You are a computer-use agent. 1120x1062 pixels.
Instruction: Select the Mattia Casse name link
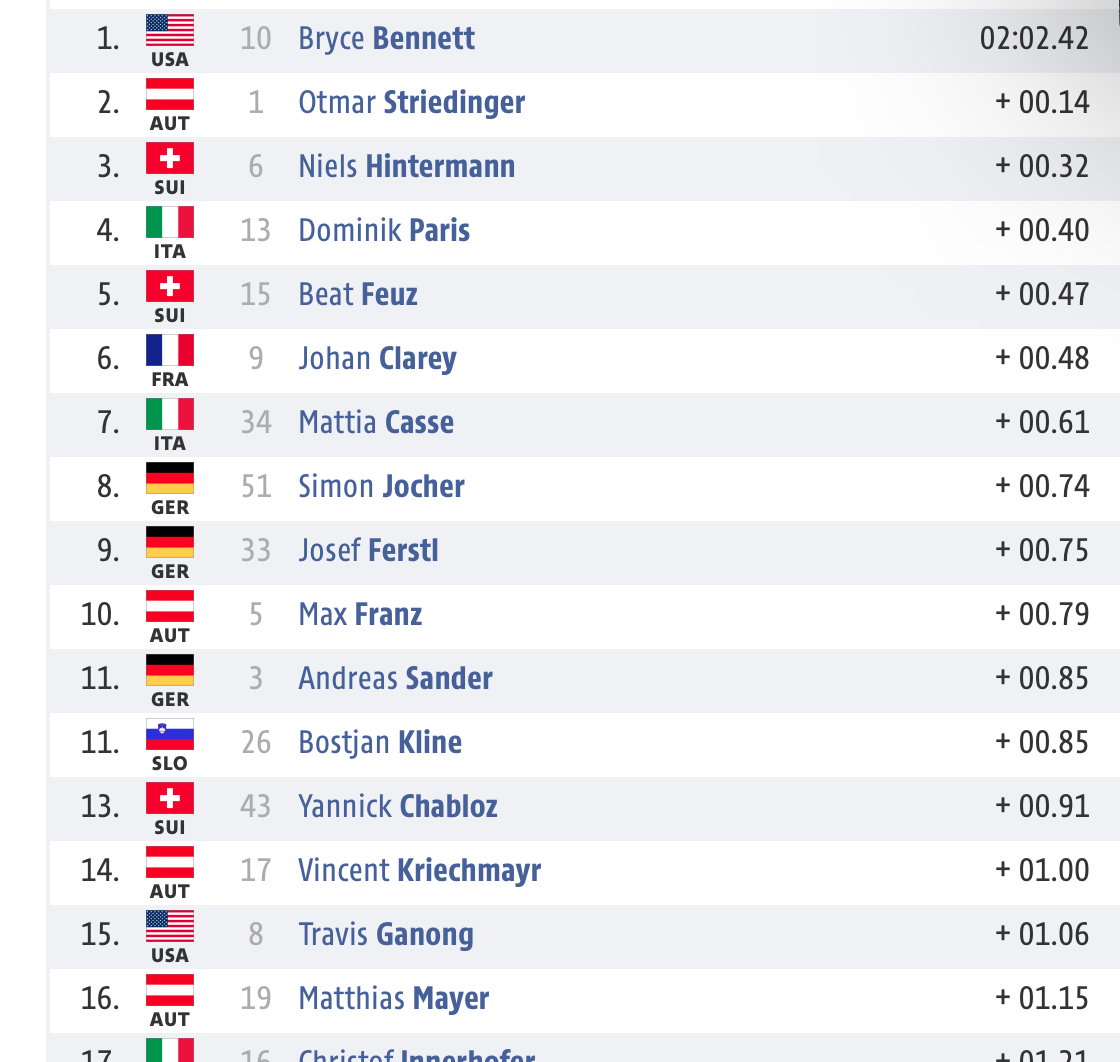(x=376, y=422)
